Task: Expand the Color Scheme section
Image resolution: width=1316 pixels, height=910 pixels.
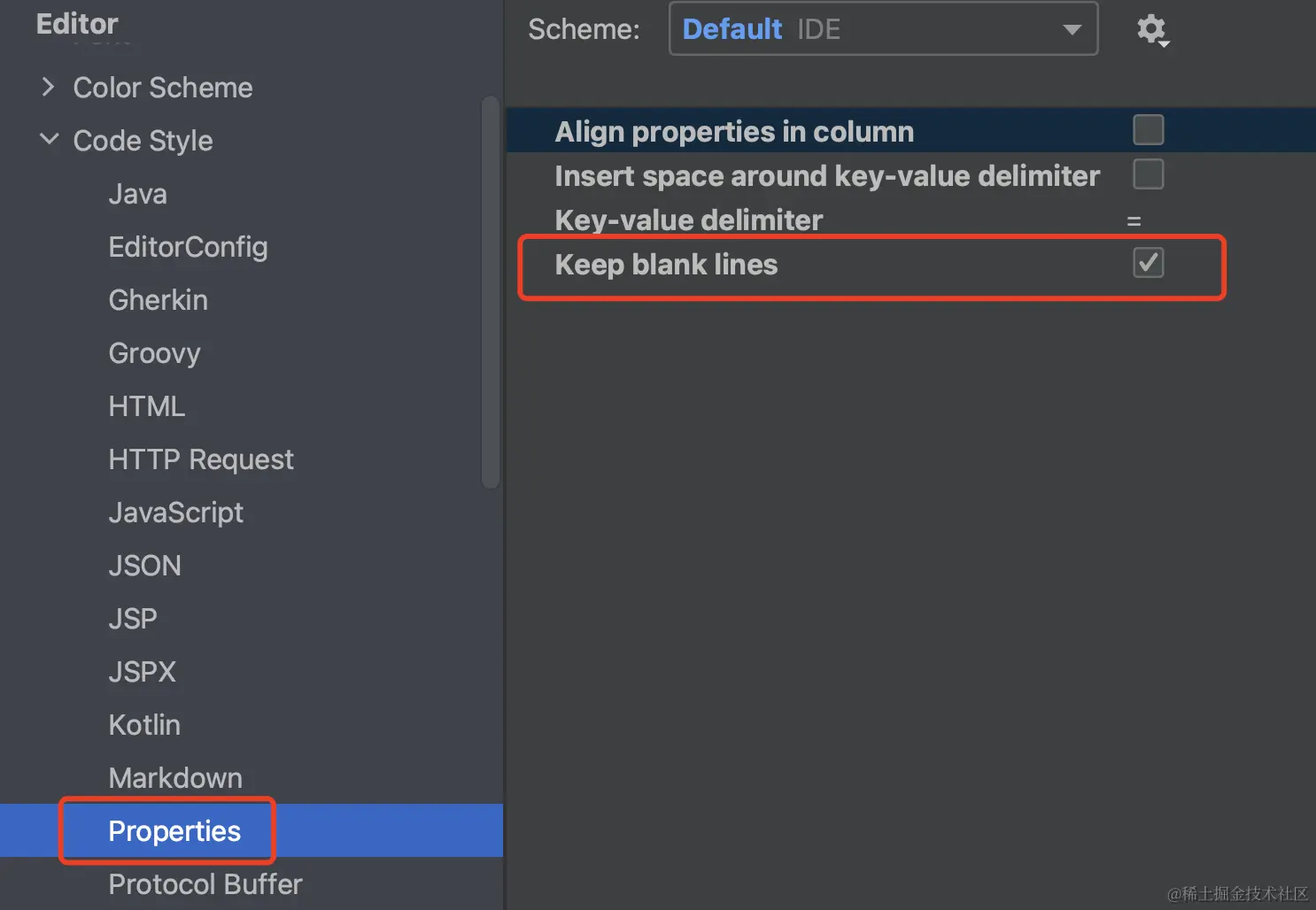Action: tap(49, 88)
